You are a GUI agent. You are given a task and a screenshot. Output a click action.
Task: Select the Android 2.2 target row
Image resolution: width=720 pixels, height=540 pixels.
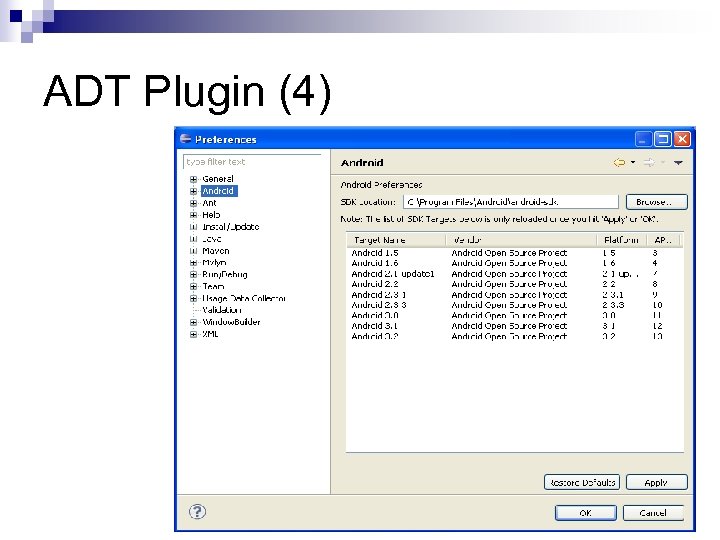coord(515,284)
